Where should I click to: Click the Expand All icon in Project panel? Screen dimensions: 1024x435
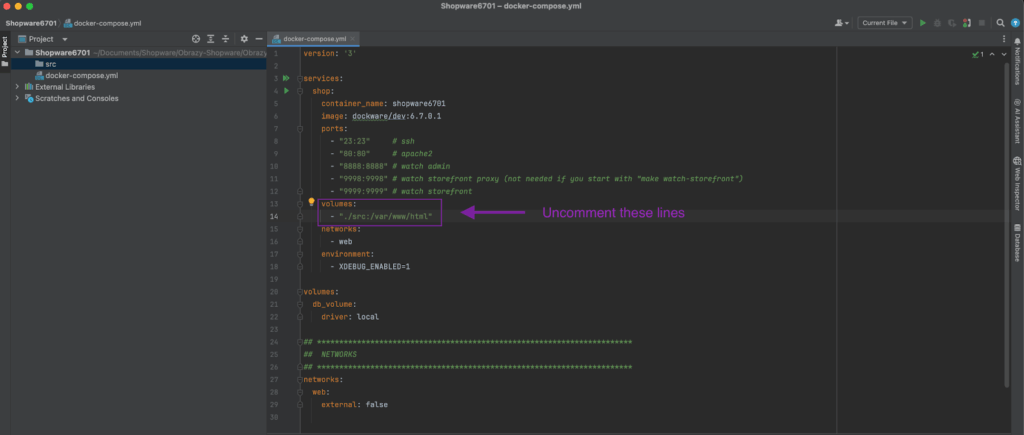[x=210, y=39]
